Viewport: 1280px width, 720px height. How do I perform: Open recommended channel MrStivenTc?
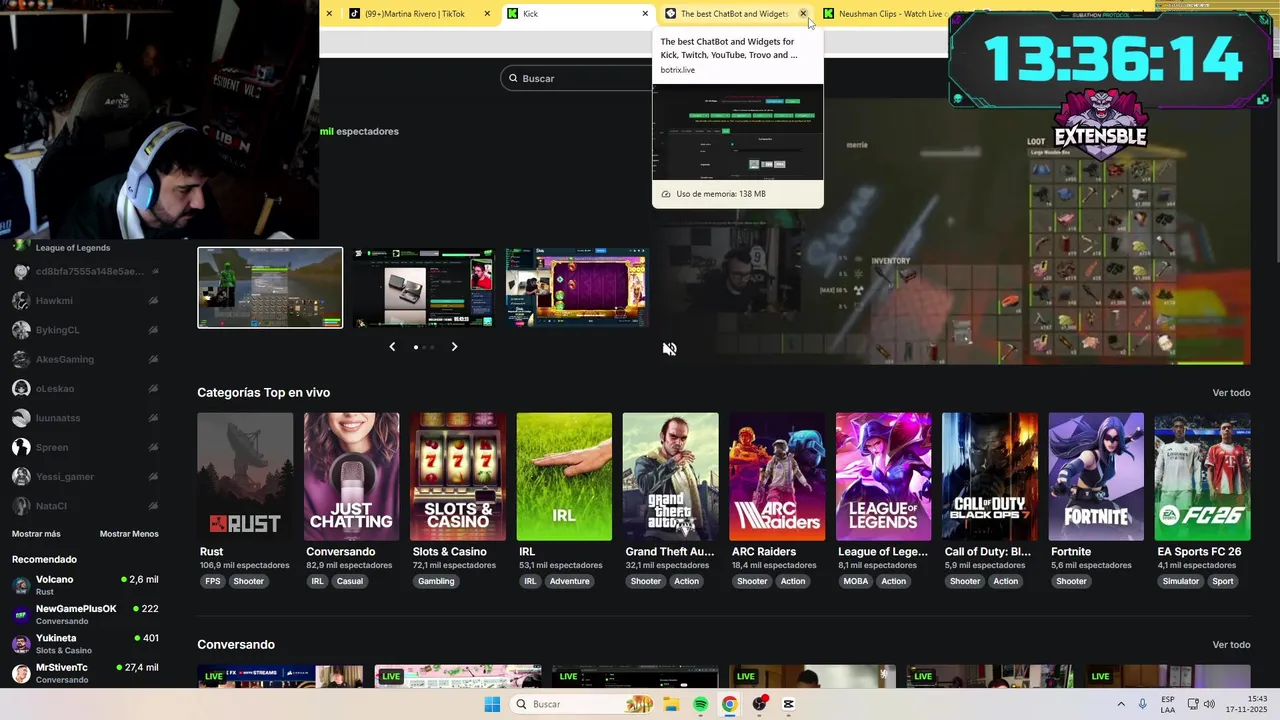coord(86,673)
